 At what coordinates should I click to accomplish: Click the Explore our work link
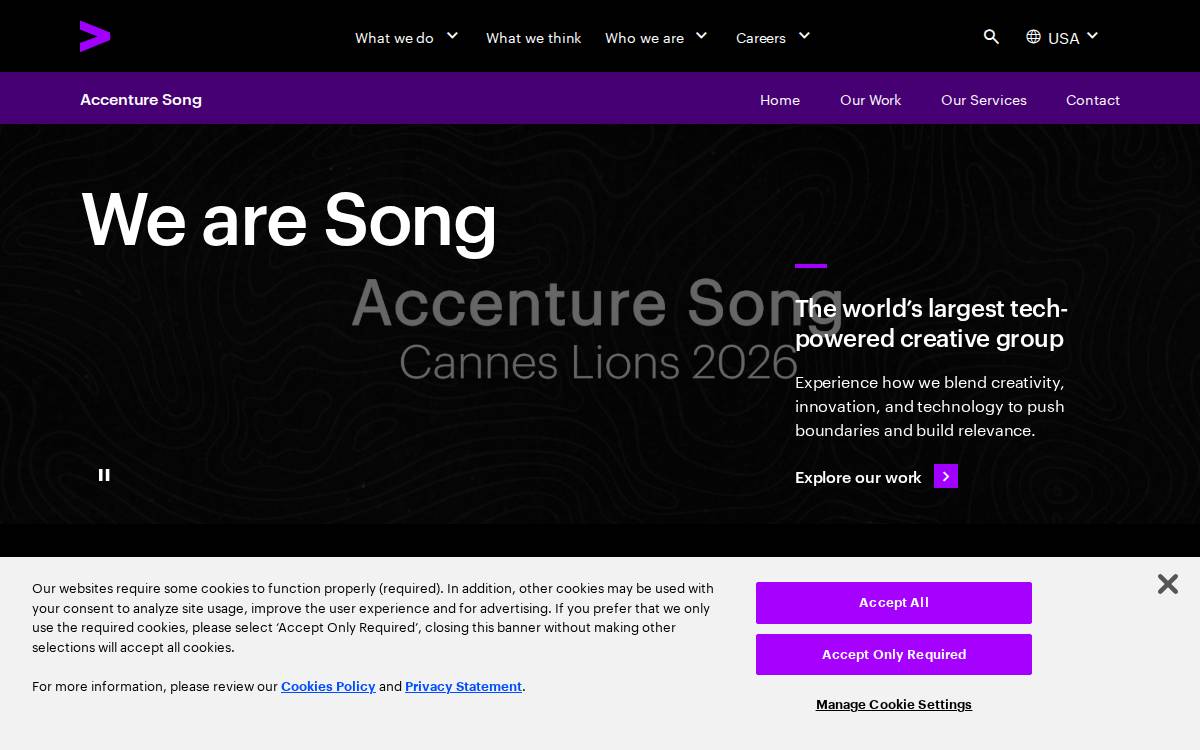pyautogui.click(x=858, y=477)
